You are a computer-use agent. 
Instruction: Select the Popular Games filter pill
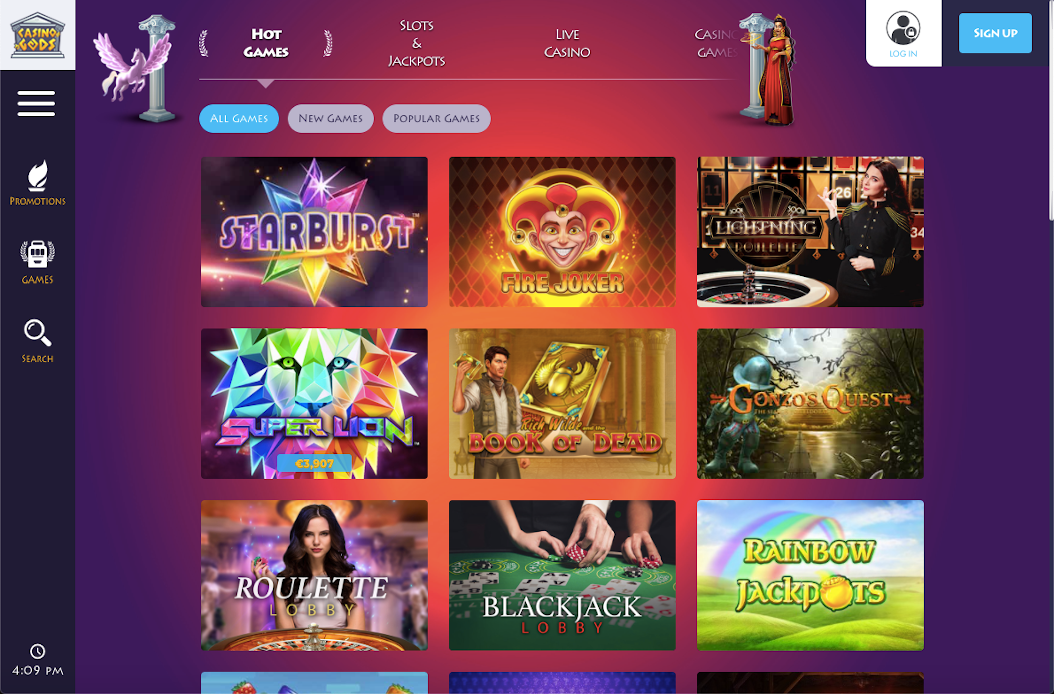pos(436,118)
